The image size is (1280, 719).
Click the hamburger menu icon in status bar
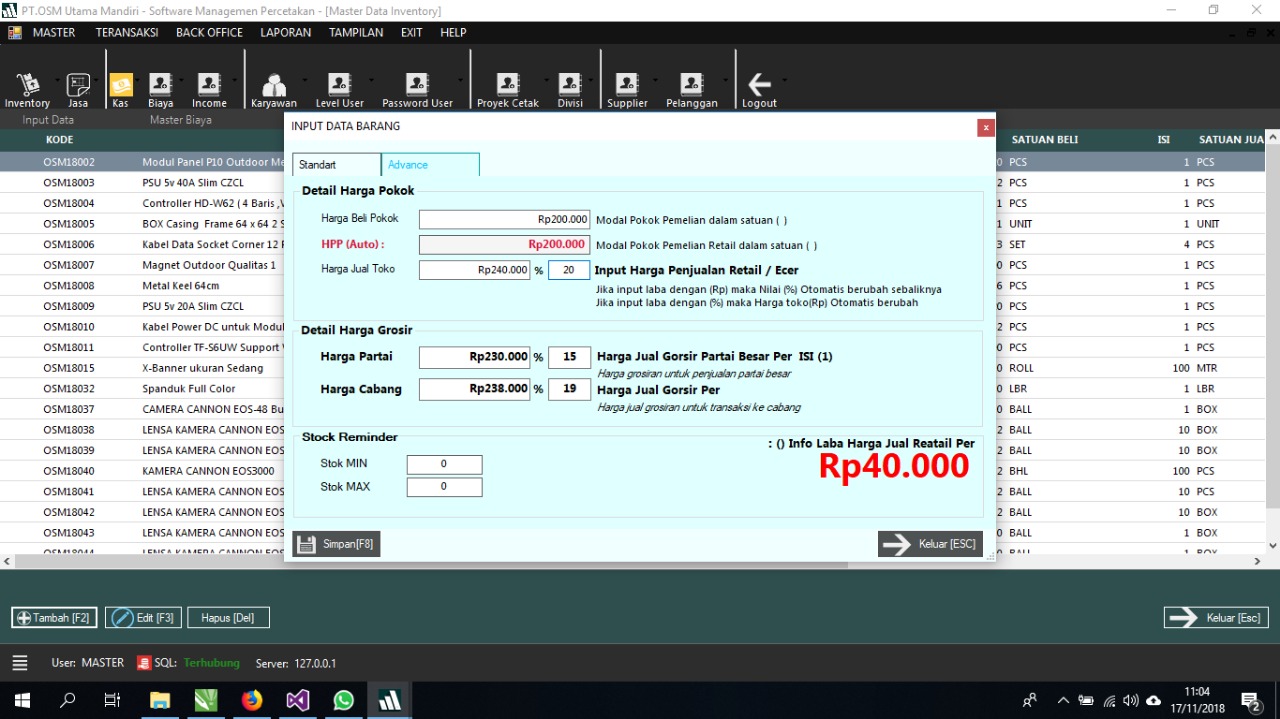[20, 663]
